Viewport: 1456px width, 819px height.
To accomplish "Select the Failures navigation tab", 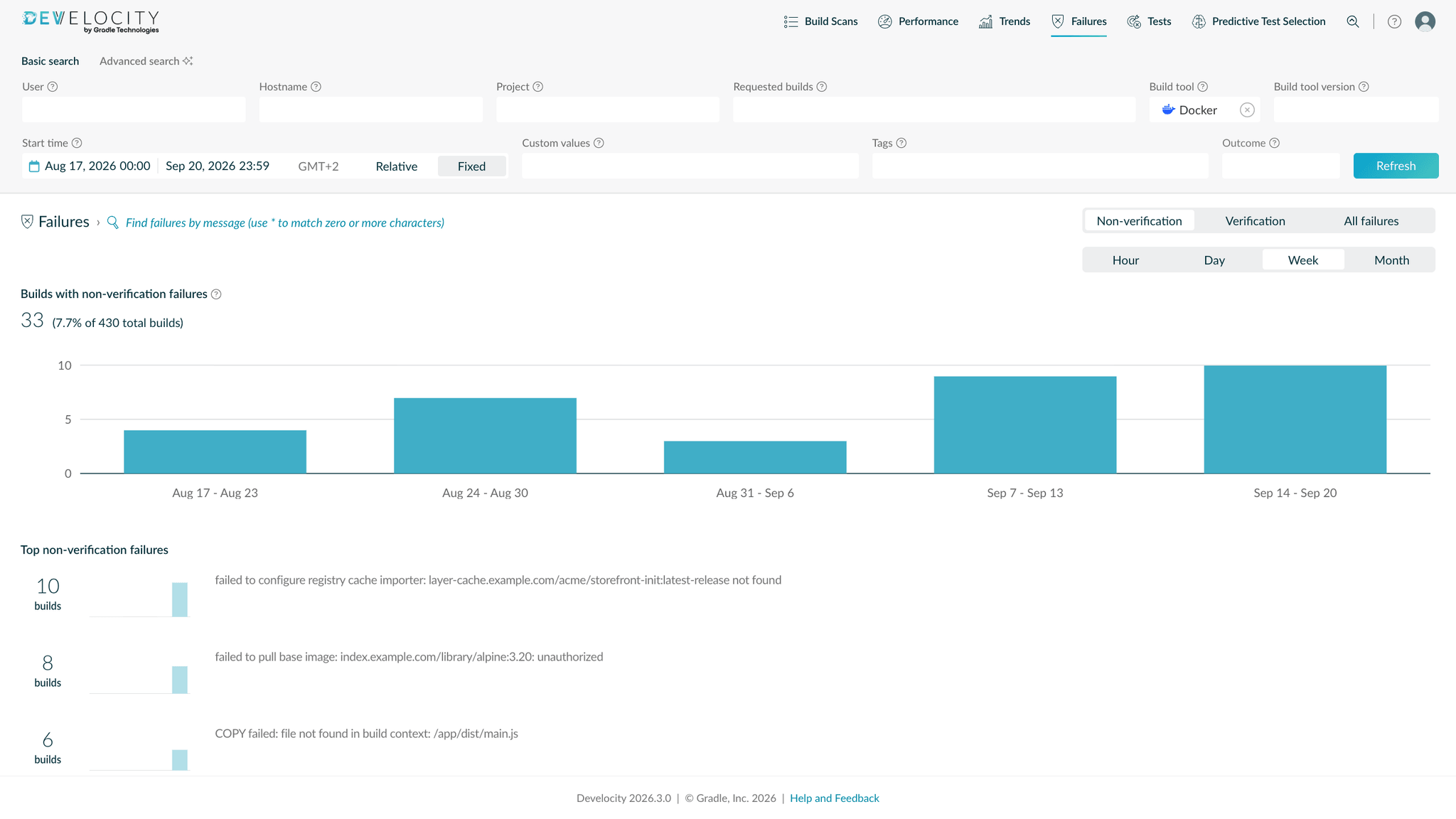I will coord(1078,21).
